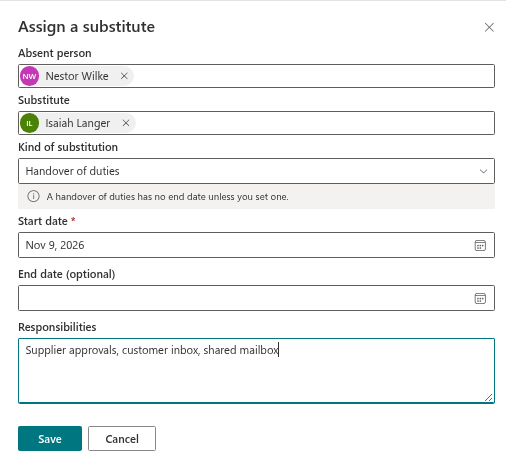Open the Kind of substitution dropdown
This screenshot has height=471, width=506.
tap(256, 171)
